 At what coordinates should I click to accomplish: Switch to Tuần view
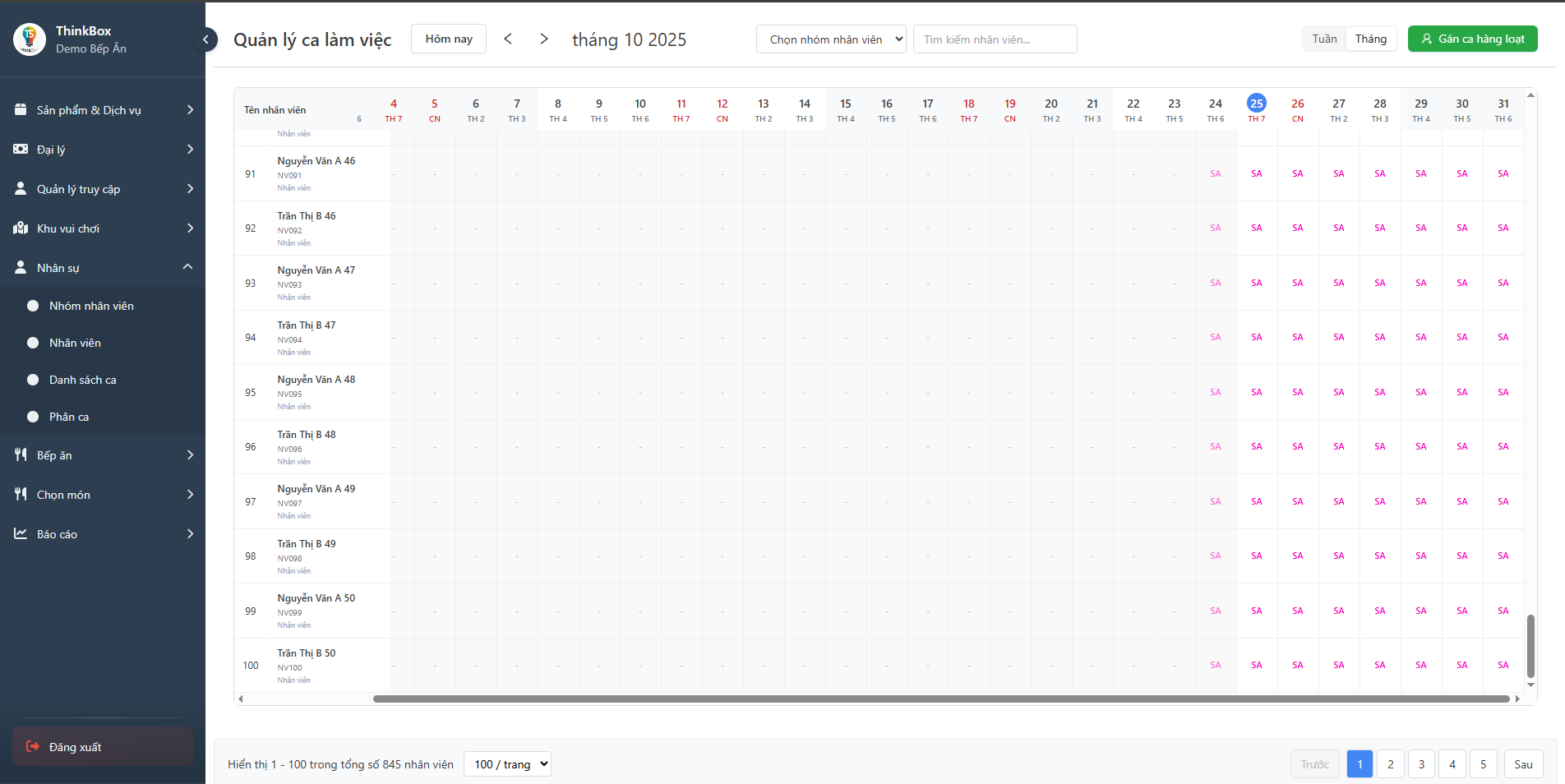[1324, 39]
